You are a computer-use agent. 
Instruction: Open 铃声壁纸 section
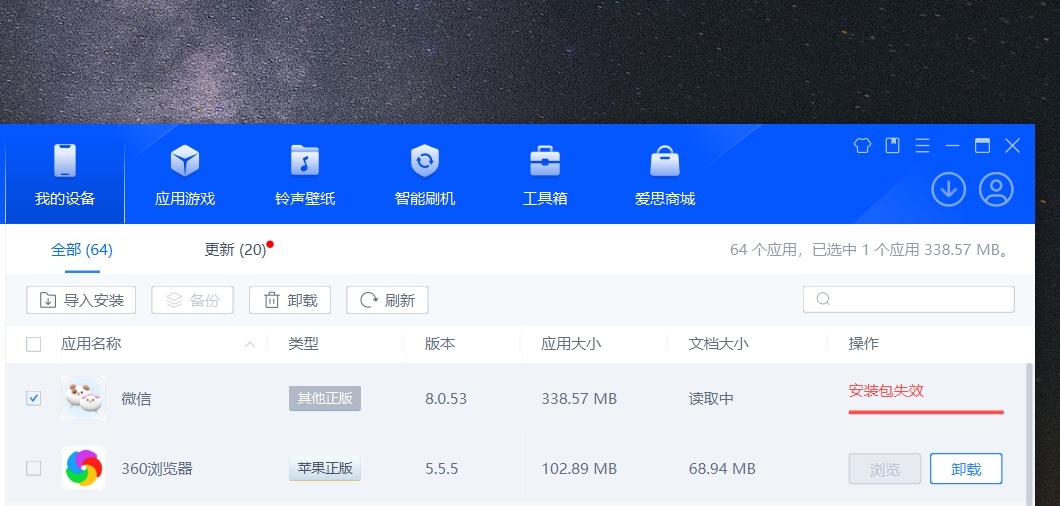(305, 174)
